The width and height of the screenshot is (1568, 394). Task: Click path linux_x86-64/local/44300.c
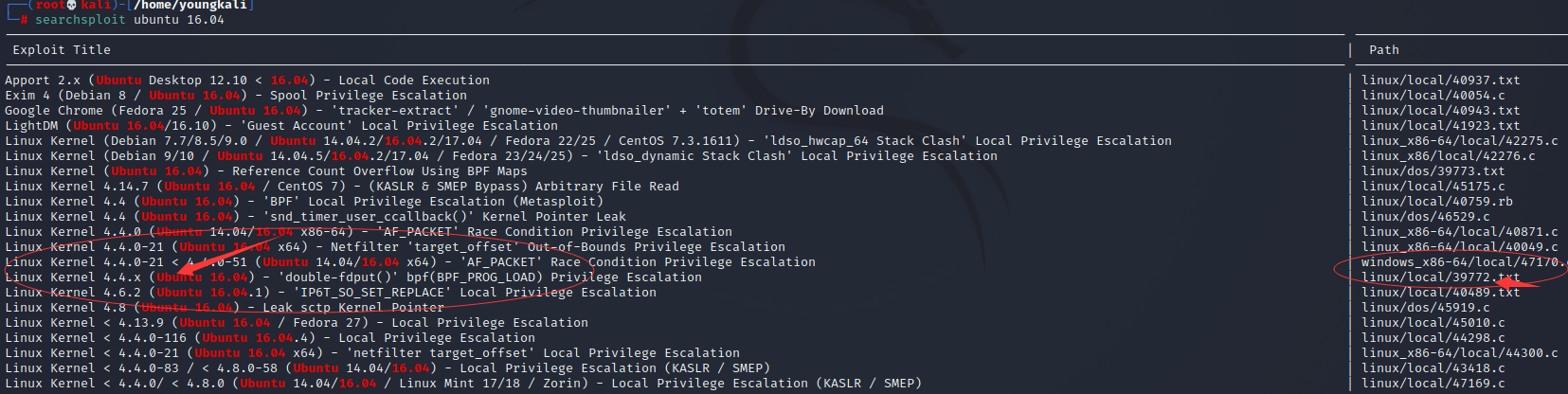(1459, 353)
